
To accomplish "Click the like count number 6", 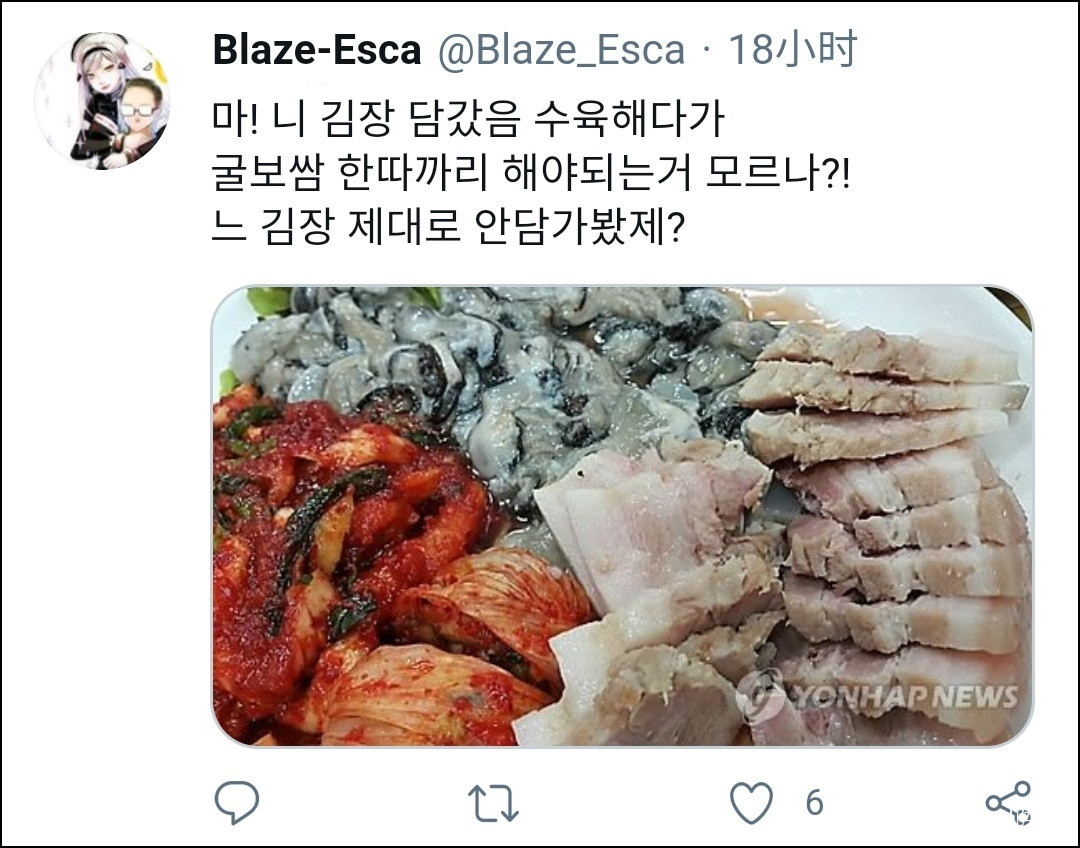I will coord(814,803).
